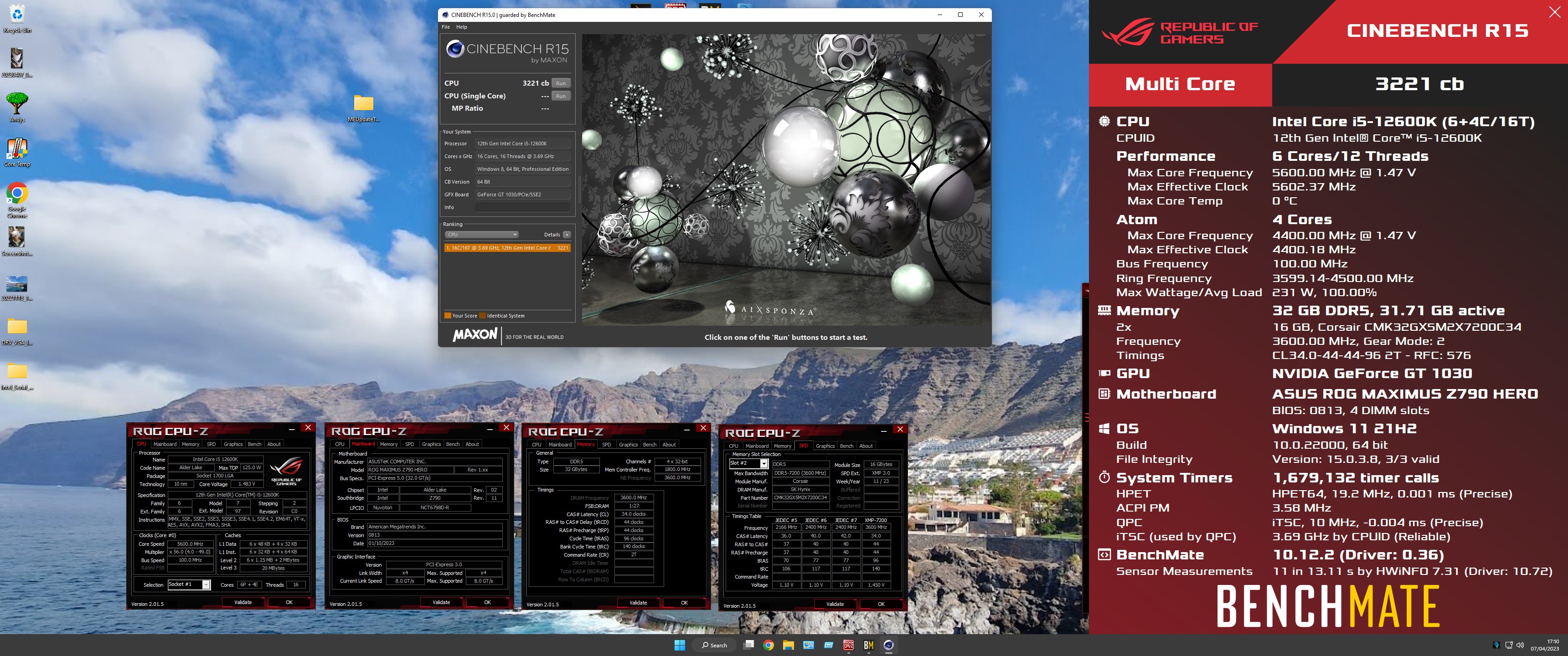Switch to Memory tab in first CPU-Z window
1568x656 pixels.
pyautogui.click(x=191, y=444)
